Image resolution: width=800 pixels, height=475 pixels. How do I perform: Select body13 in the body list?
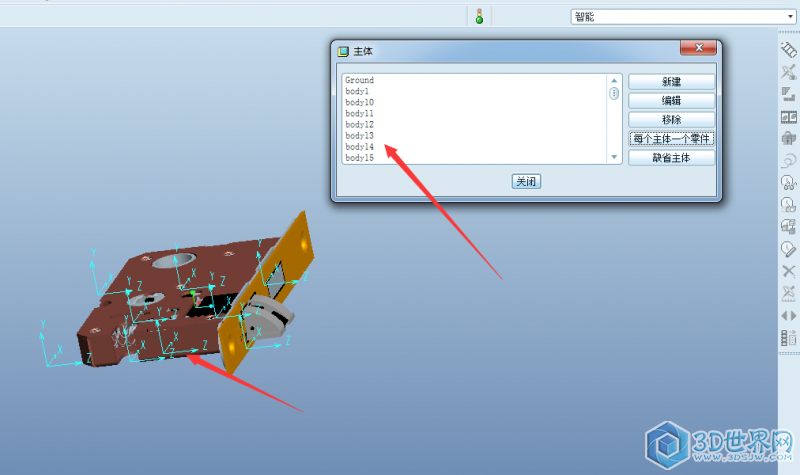(x=359, y=136)
